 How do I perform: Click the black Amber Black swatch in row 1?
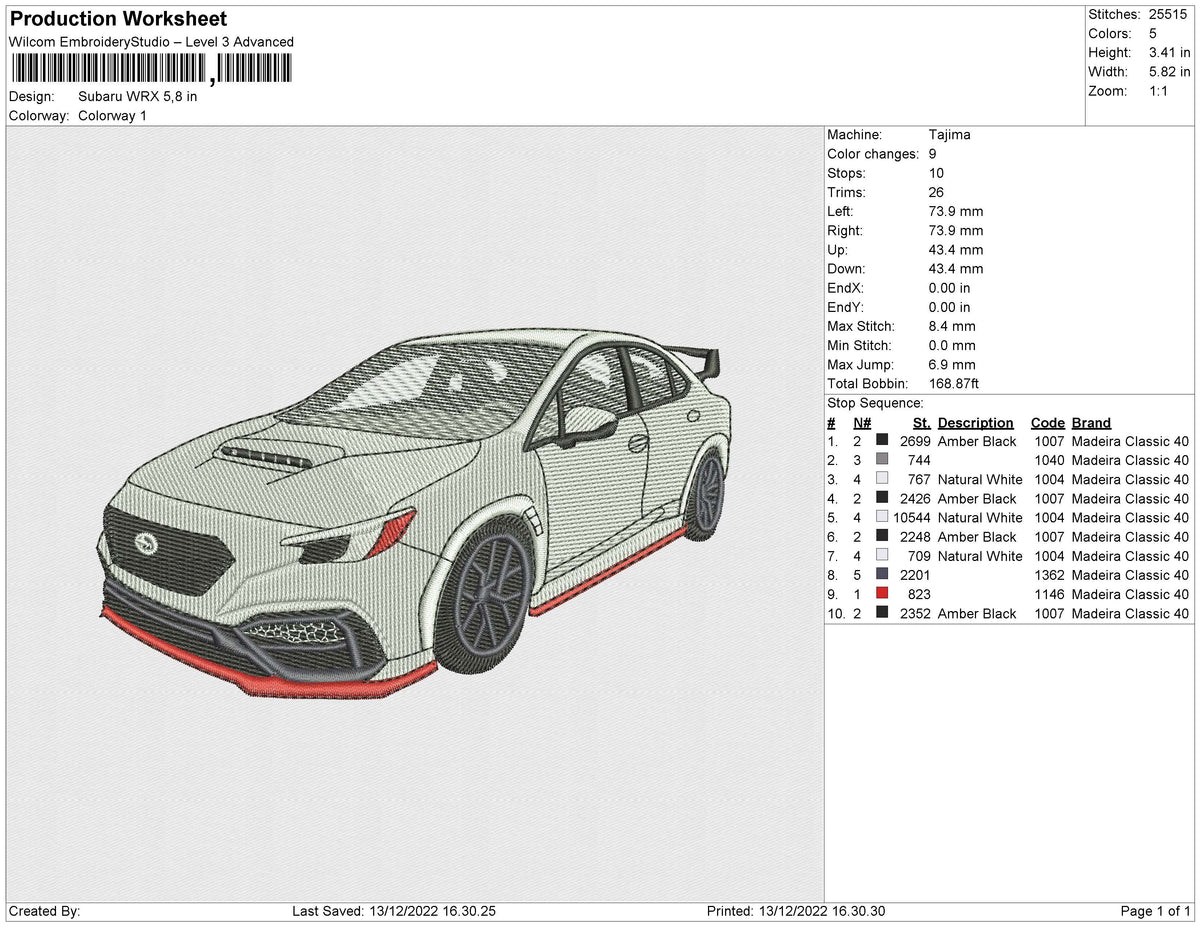pyautogui.click(x=882, y=441)
